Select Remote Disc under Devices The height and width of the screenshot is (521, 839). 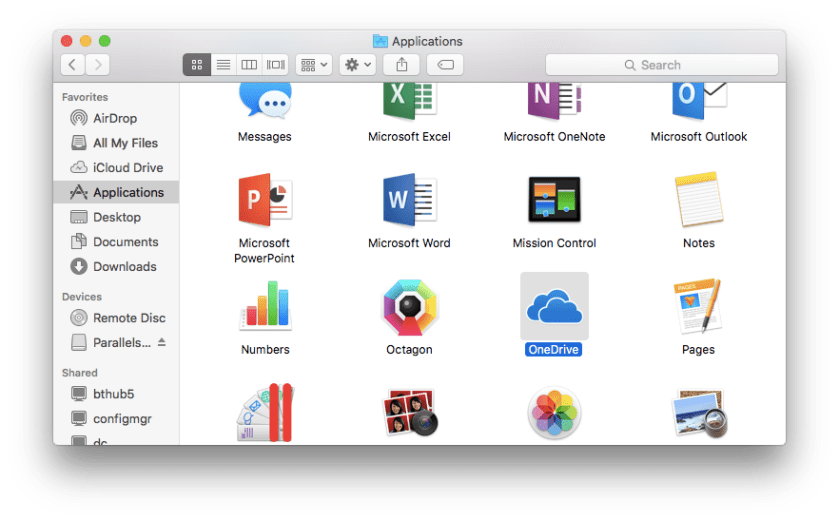[117, 318]
